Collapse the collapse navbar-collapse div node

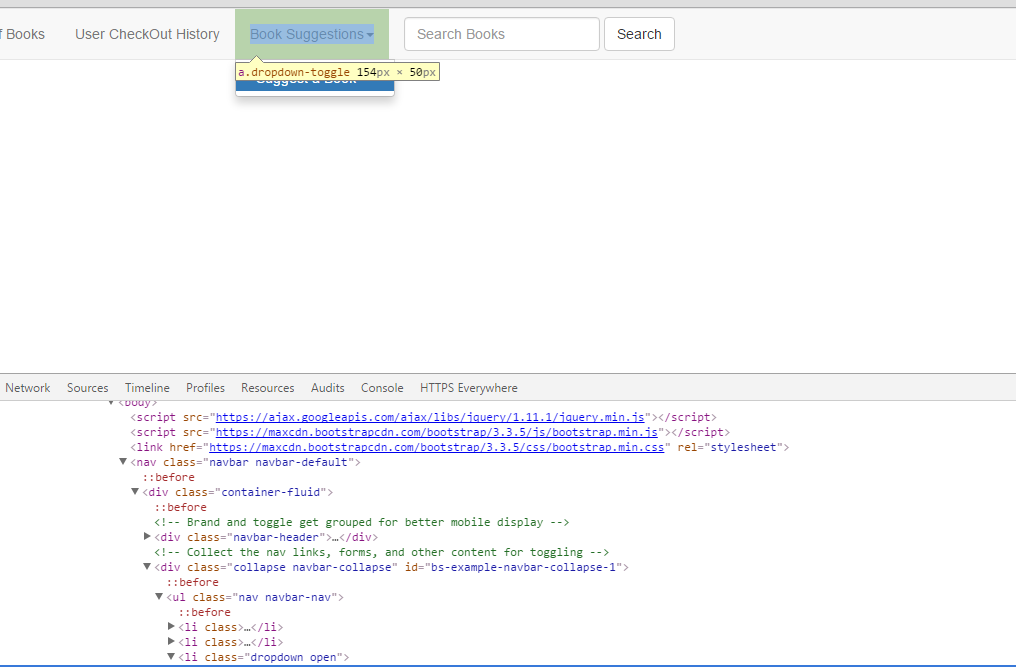pos(147,567)
